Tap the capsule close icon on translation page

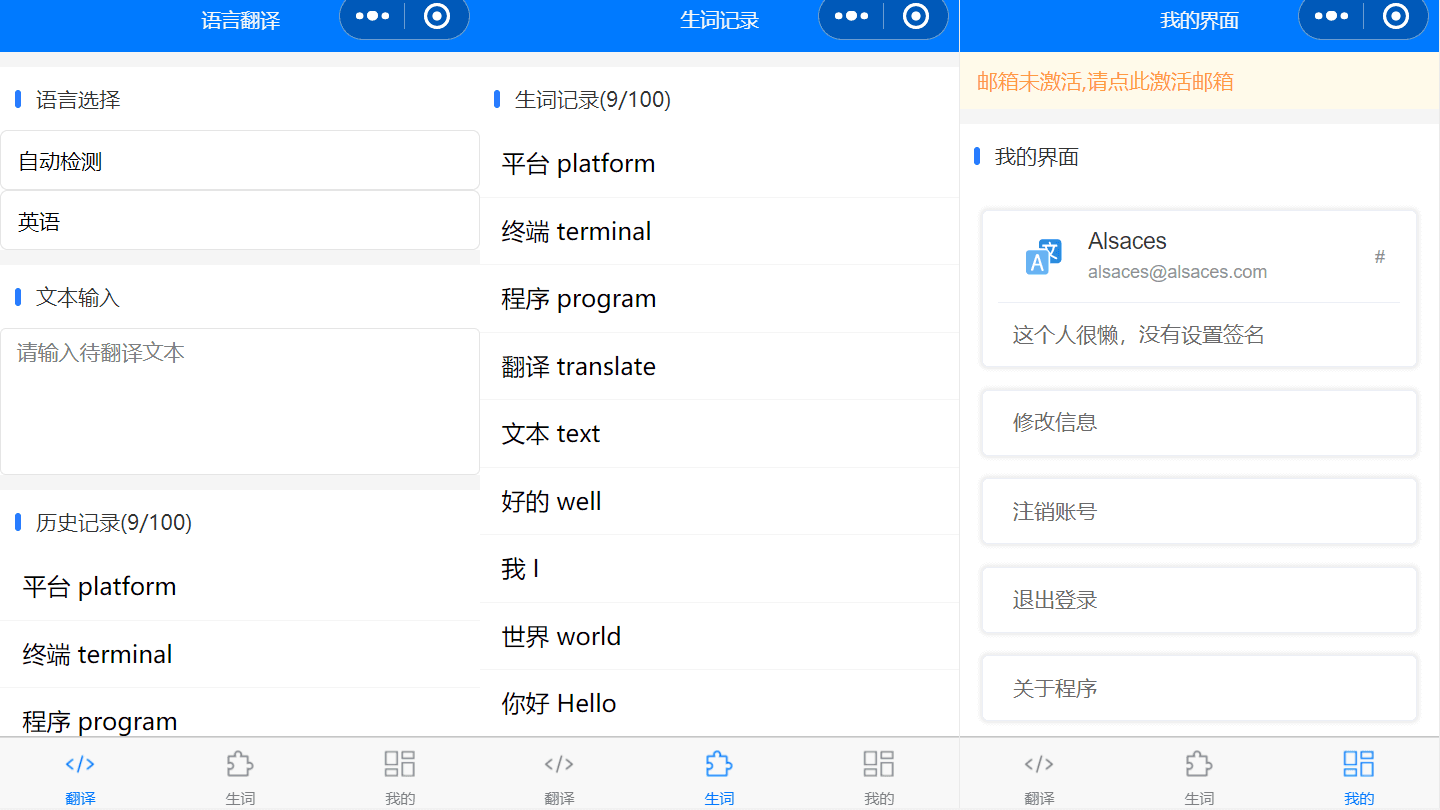(x=437, y=16)
